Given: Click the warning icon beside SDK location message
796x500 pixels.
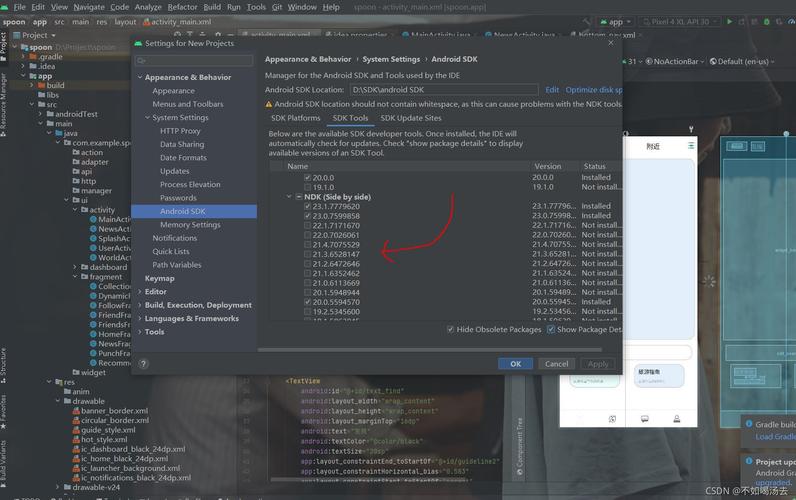Looking at the screenshot, I should point(269,104).
